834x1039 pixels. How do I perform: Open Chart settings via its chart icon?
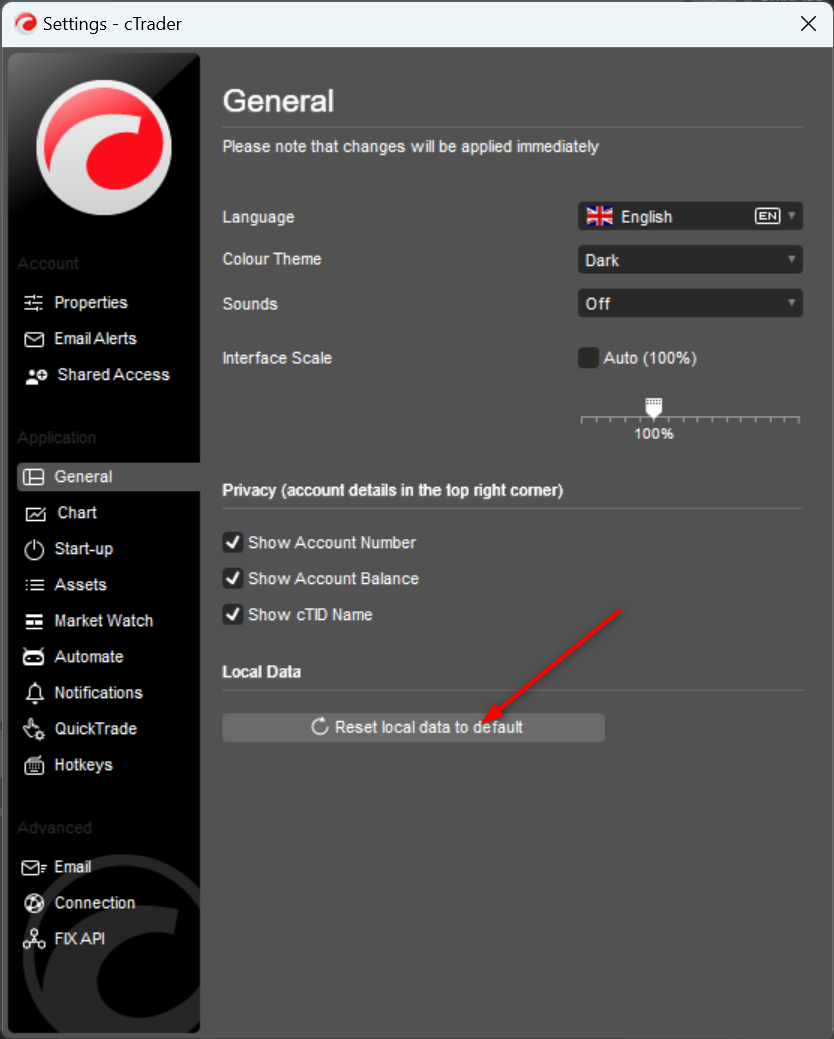pyautogui.click(x=36, y=514)
